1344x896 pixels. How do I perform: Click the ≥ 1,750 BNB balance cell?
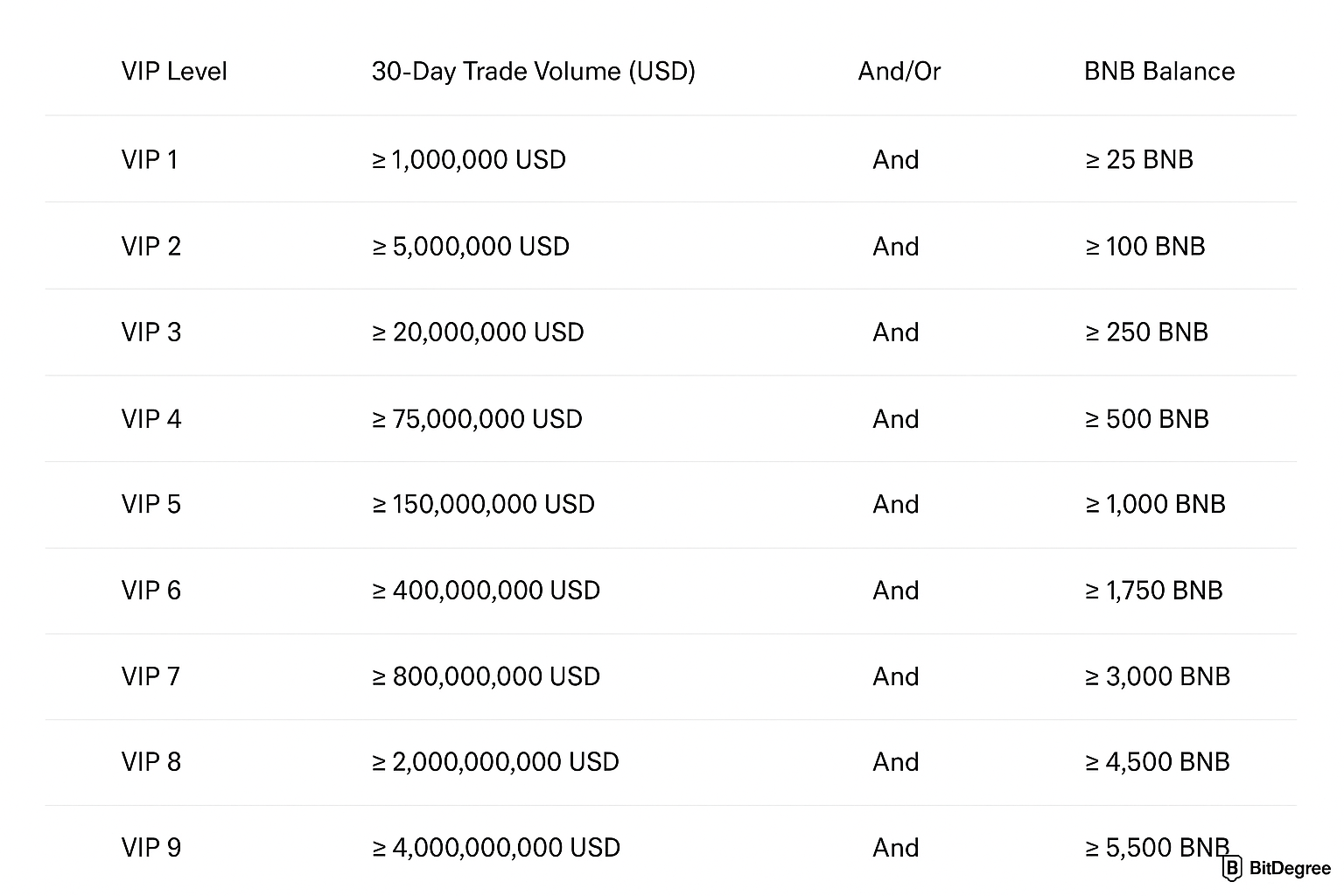[1153, 590]
